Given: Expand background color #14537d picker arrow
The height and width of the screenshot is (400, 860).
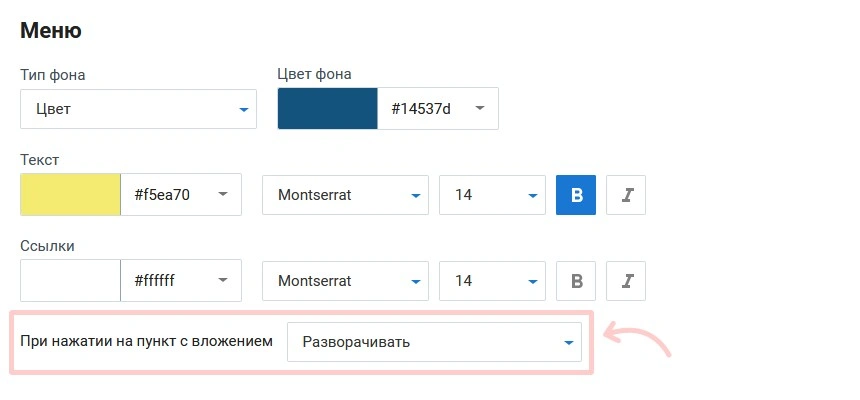Looking at the screenshot, I should point(480,109).
